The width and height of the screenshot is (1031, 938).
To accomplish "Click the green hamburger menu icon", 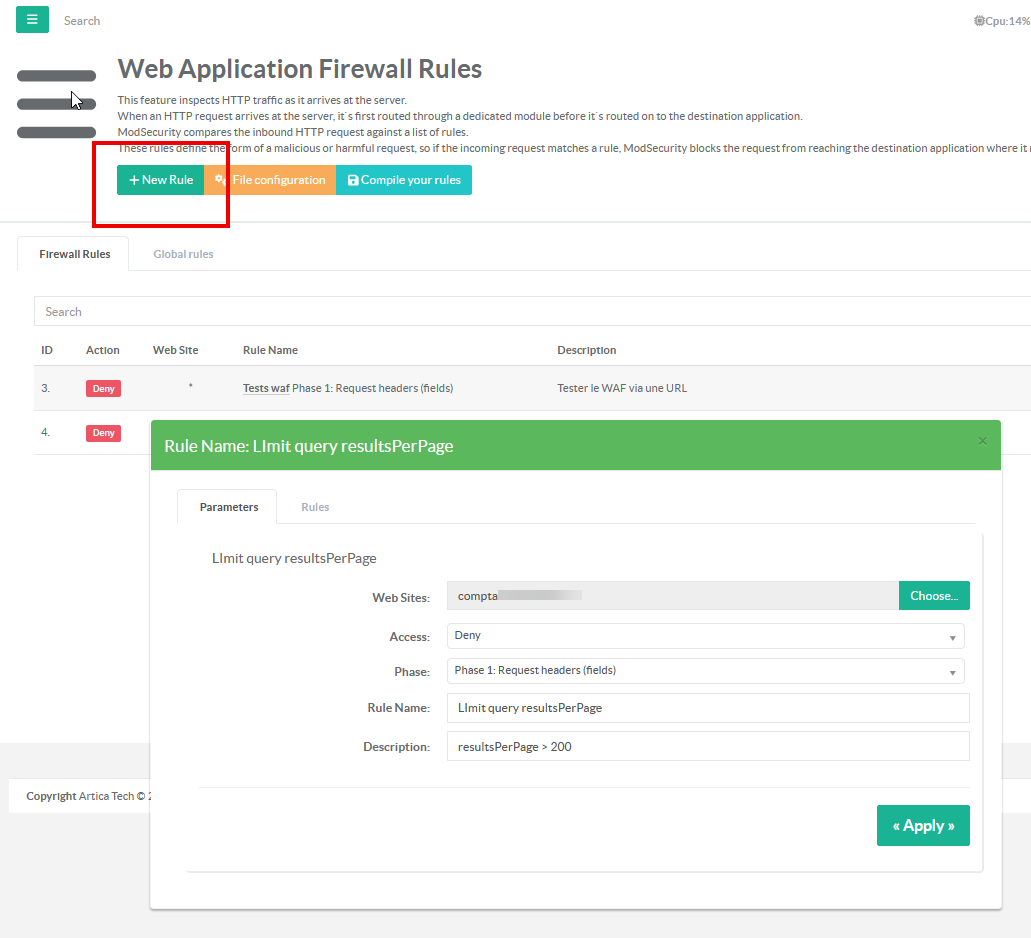I will [x=32, y=19].
